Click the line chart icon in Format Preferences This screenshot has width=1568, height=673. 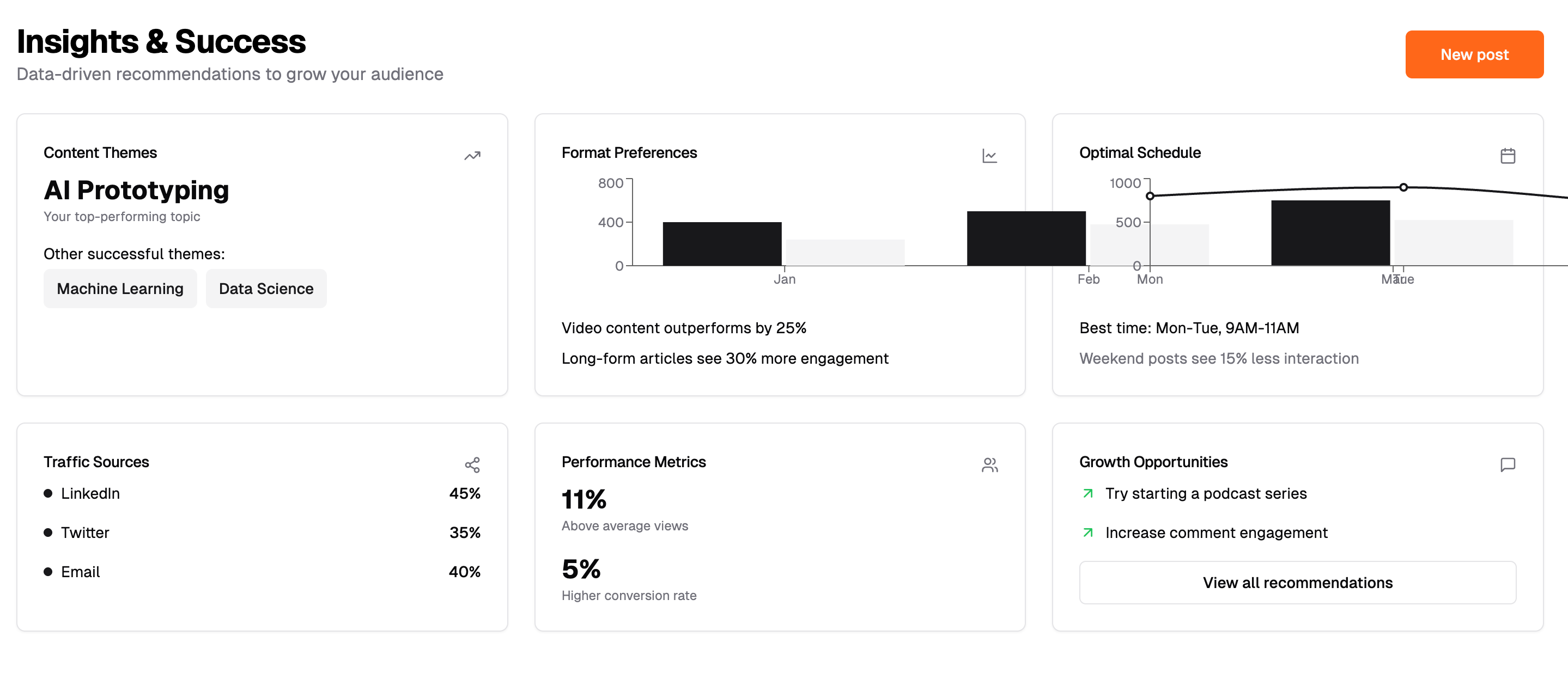(989, 156)
